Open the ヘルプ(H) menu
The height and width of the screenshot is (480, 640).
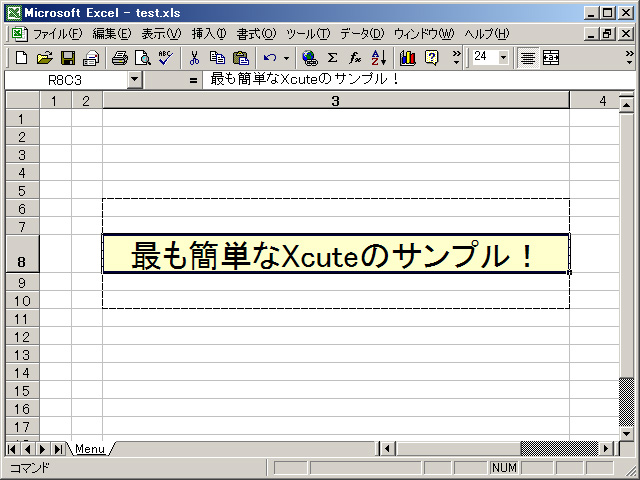point(487,34)
